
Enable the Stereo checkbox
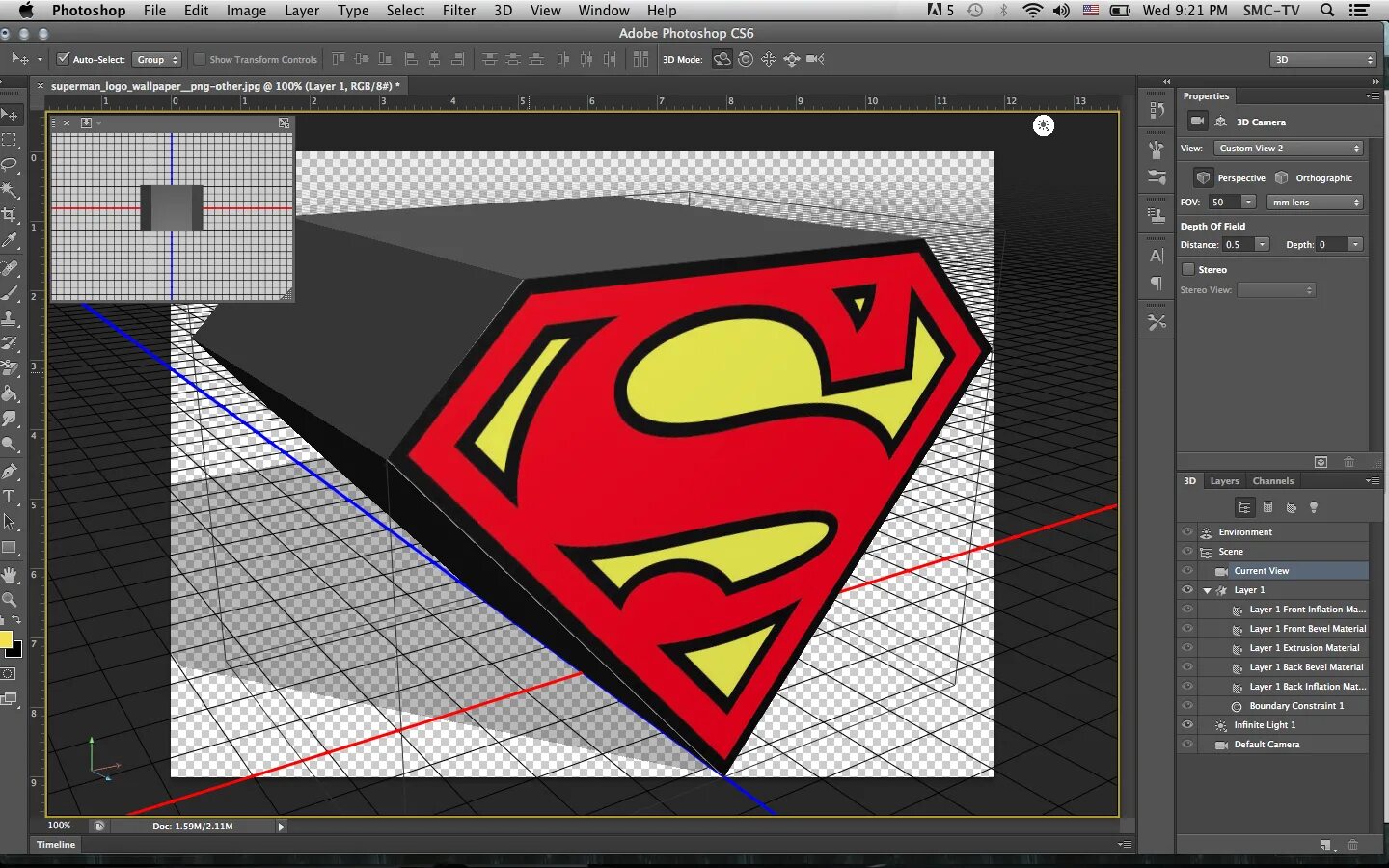(x=1188, y=269)
